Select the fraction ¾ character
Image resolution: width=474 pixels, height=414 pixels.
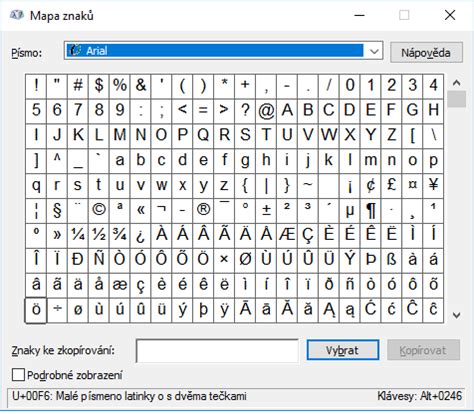click(x=120, y=235)
